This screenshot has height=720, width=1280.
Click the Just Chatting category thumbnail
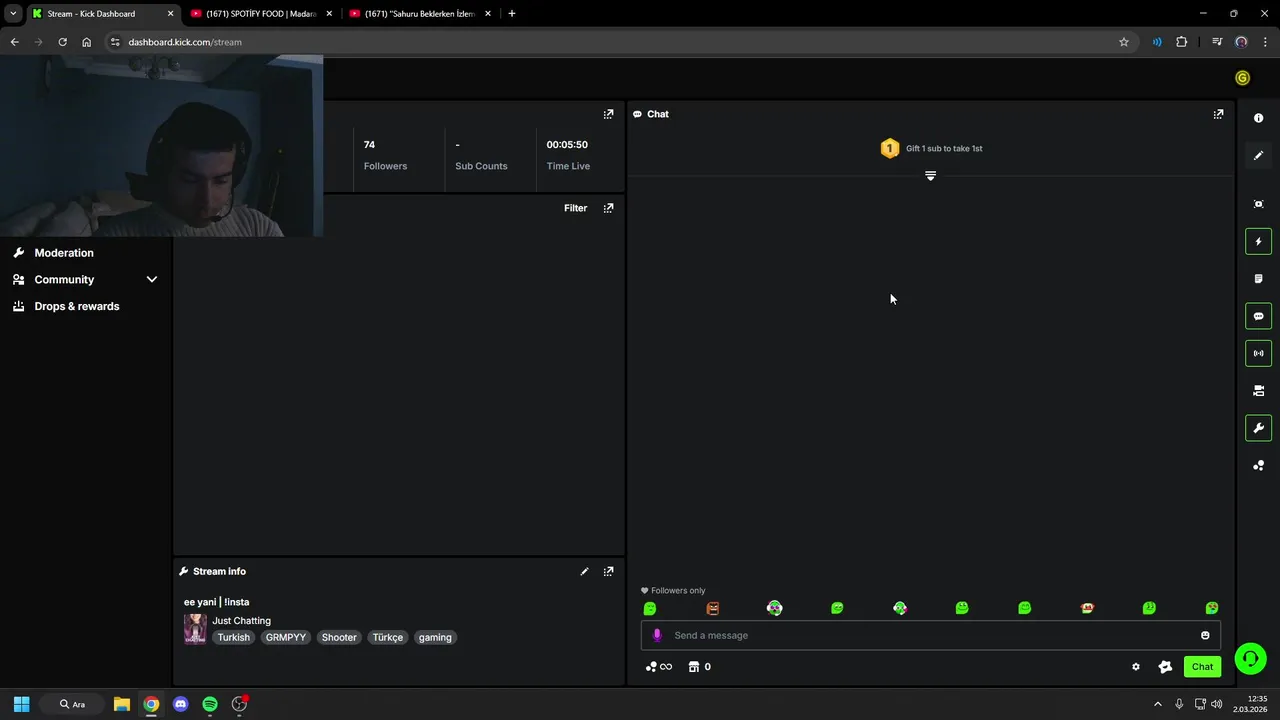195,629
